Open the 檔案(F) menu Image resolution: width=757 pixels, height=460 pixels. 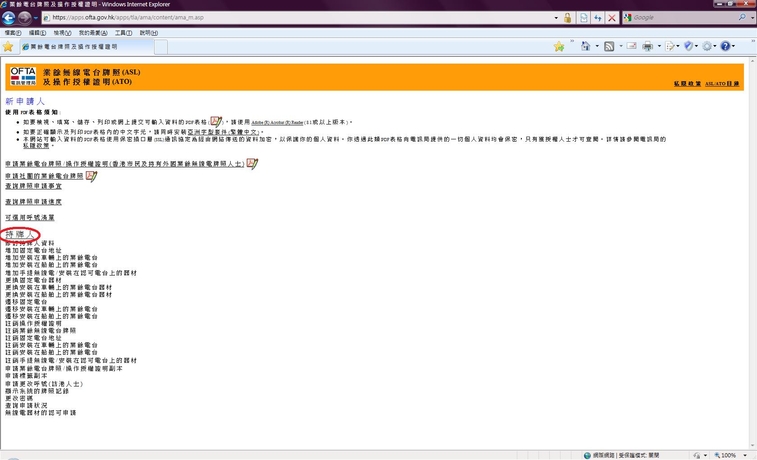coord(13,32)
